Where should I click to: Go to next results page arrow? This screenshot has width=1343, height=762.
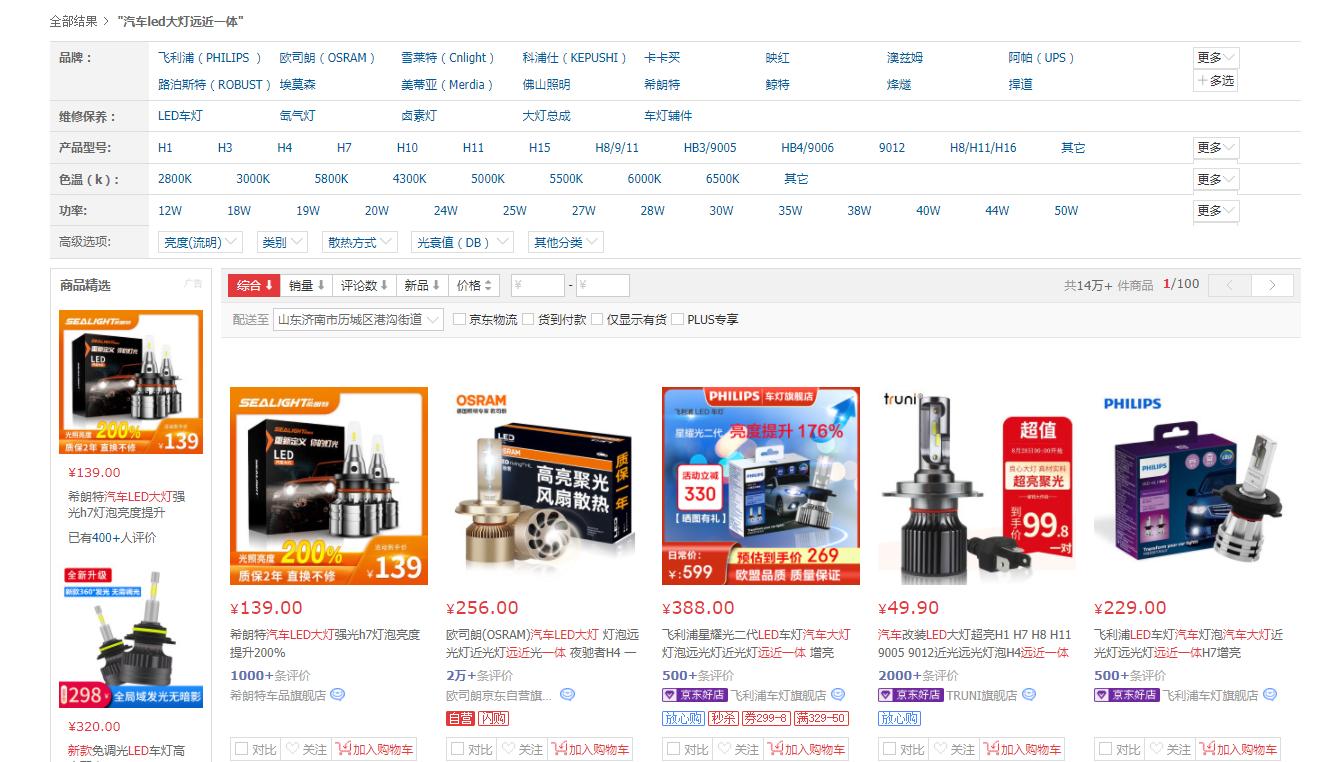(x=1272, y=285)
